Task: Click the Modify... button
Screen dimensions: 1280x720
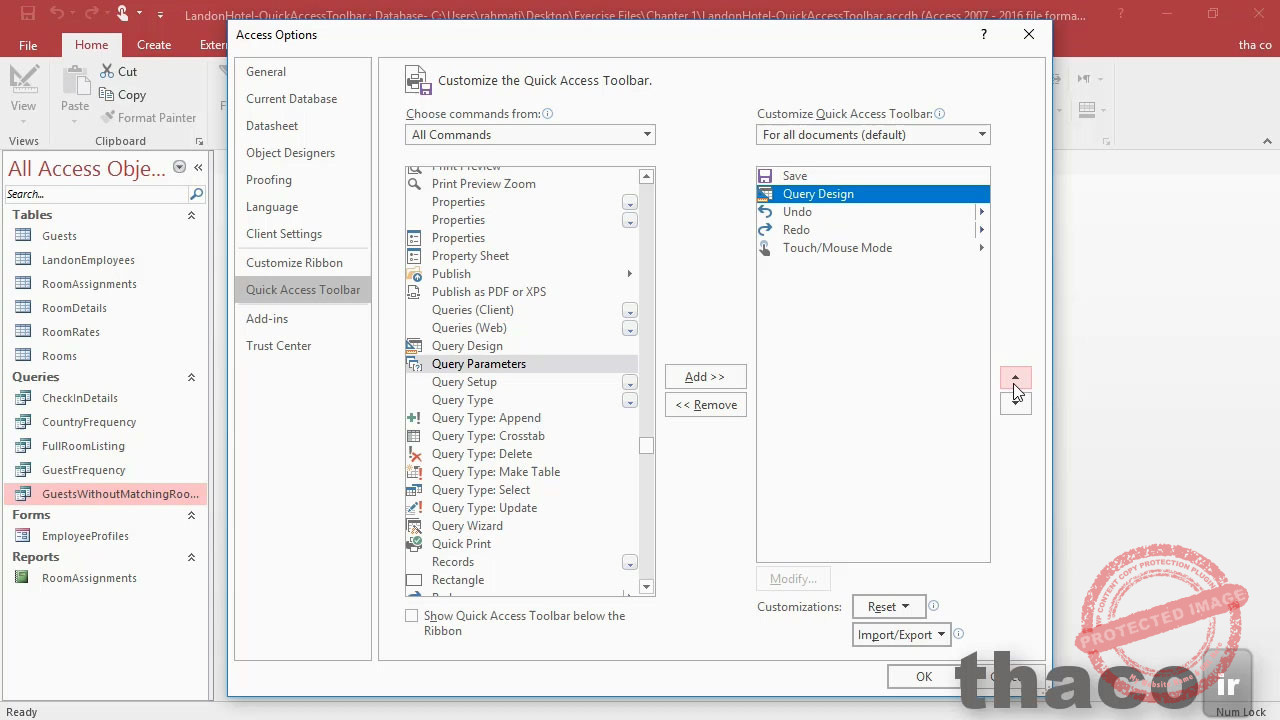Action: pyautogui.click(x=794, y=578)
